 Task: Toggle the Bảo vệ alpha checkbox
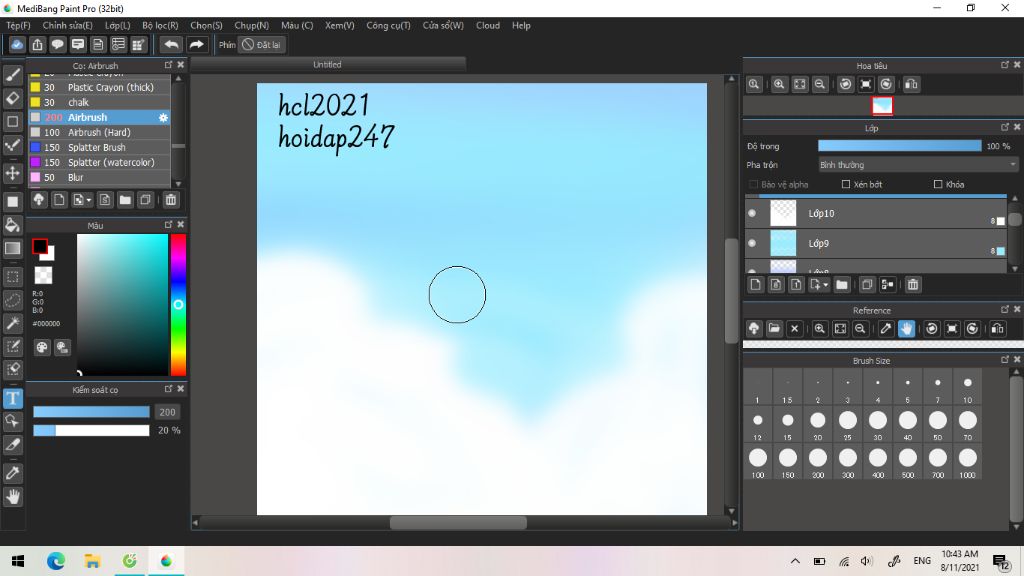pyautogui.click(x=754, y=185)
